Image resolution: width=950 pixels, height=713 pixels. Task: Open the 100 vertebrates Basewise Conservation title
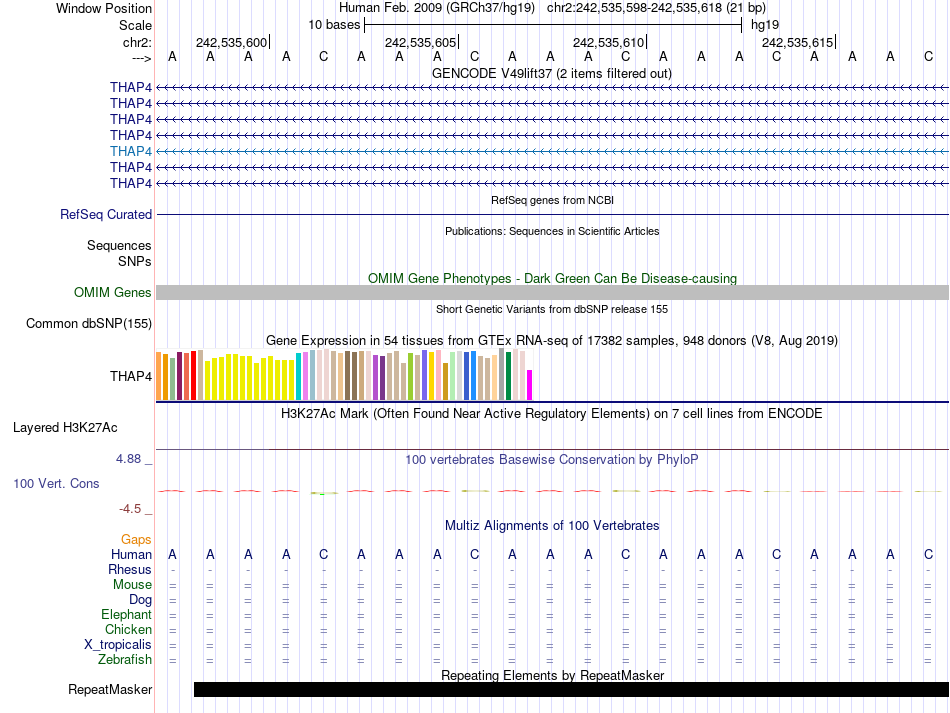pyautogui.click(x=551, y=460)
